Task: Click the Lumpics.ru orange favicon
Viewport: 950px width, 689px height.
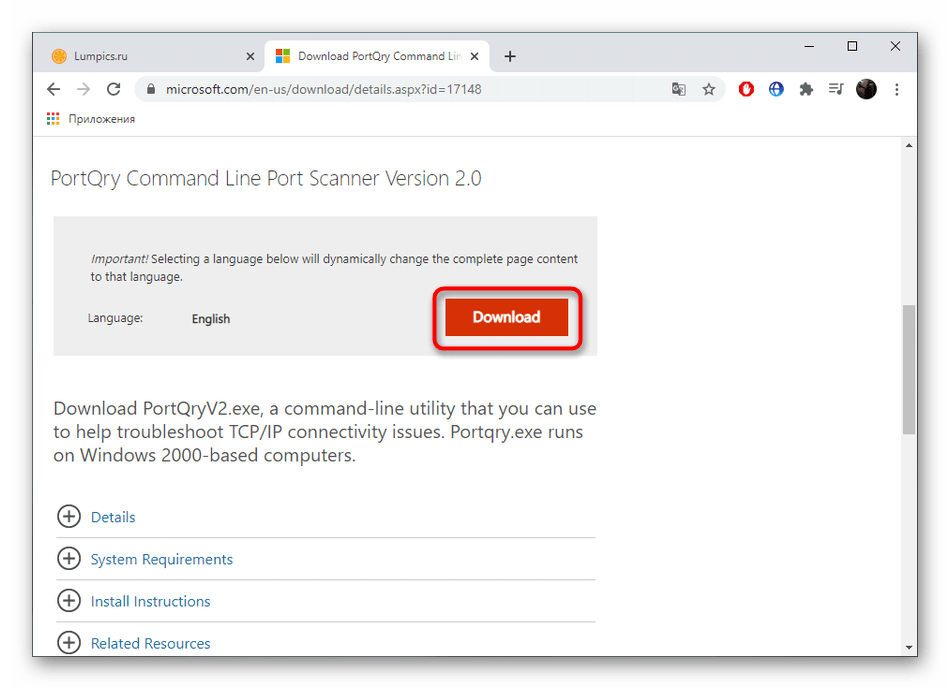Action: tap(59, 56)
